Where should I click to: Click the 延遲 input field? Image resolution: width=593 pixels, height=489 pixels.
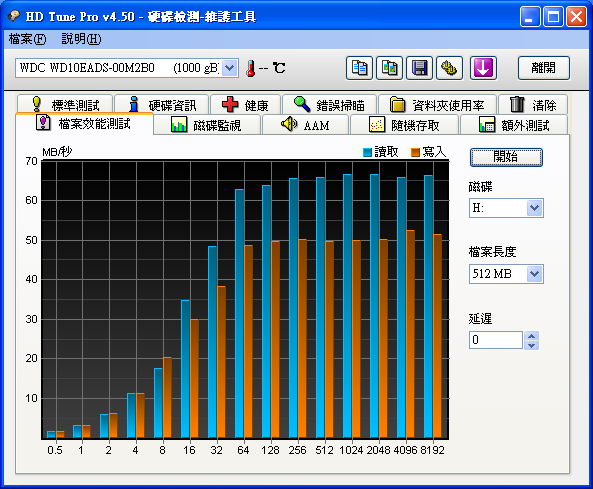coord(496,340)
